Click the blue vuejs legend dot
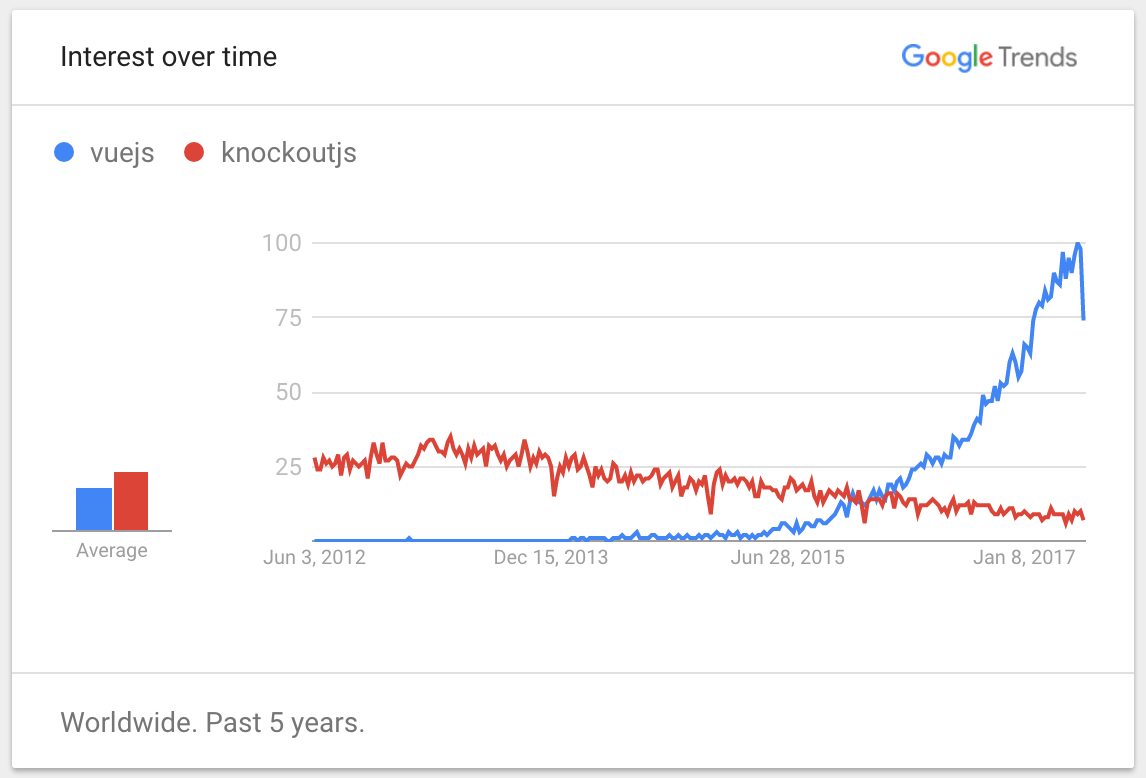Screen dimensions: 1146x778 66,153
